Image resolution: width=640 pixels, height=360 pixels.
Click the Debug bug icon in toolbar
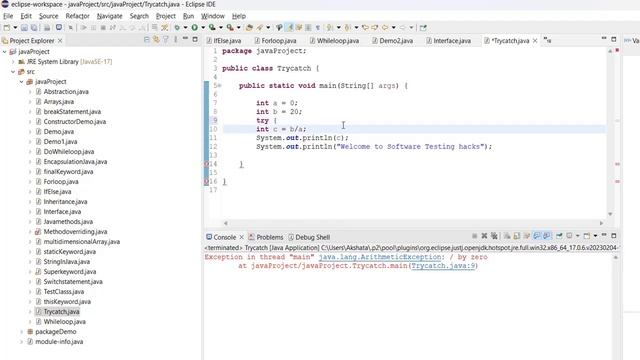coord(177,27)
